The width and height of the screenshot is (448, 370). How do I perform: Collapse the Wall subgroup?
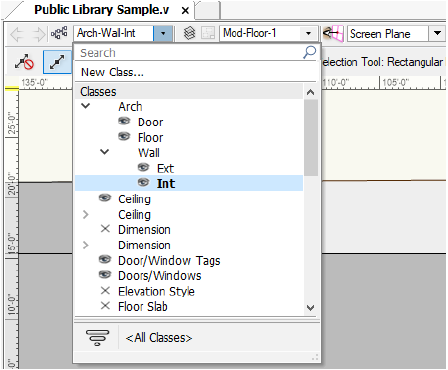[105, 152]
